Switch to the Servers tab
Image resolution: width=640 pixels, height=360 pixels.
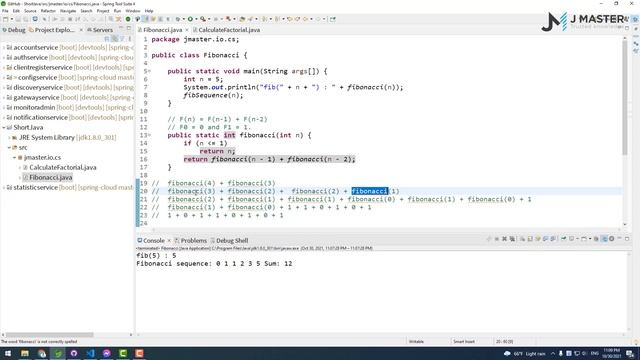(100, 30)
